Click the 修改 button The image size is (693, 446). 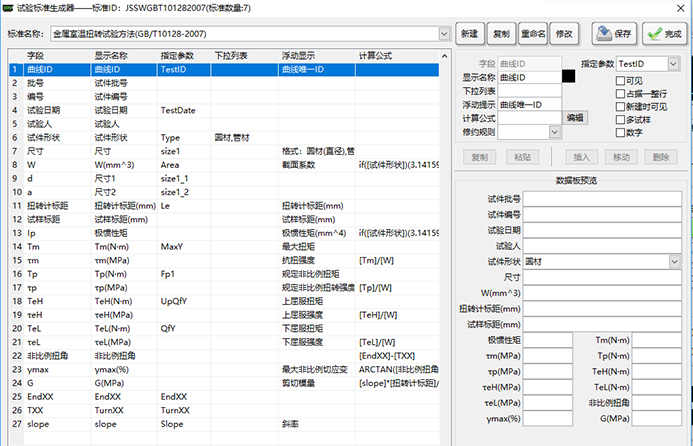point(565,33)
